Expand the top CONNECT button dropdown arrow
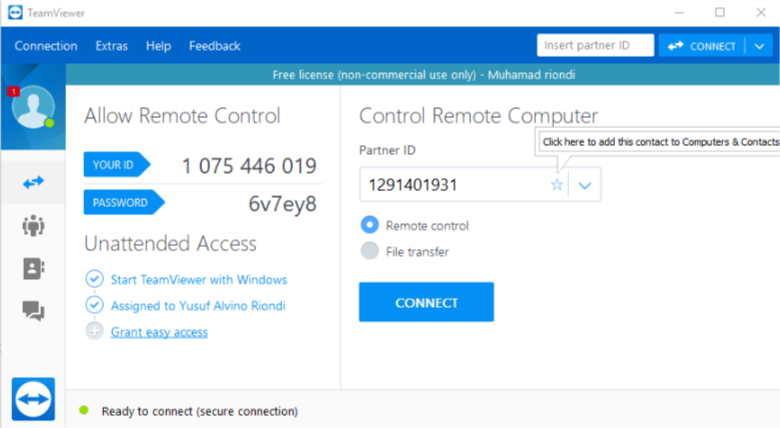This screenshot has height=428, width=780. (x=759, y=46)
